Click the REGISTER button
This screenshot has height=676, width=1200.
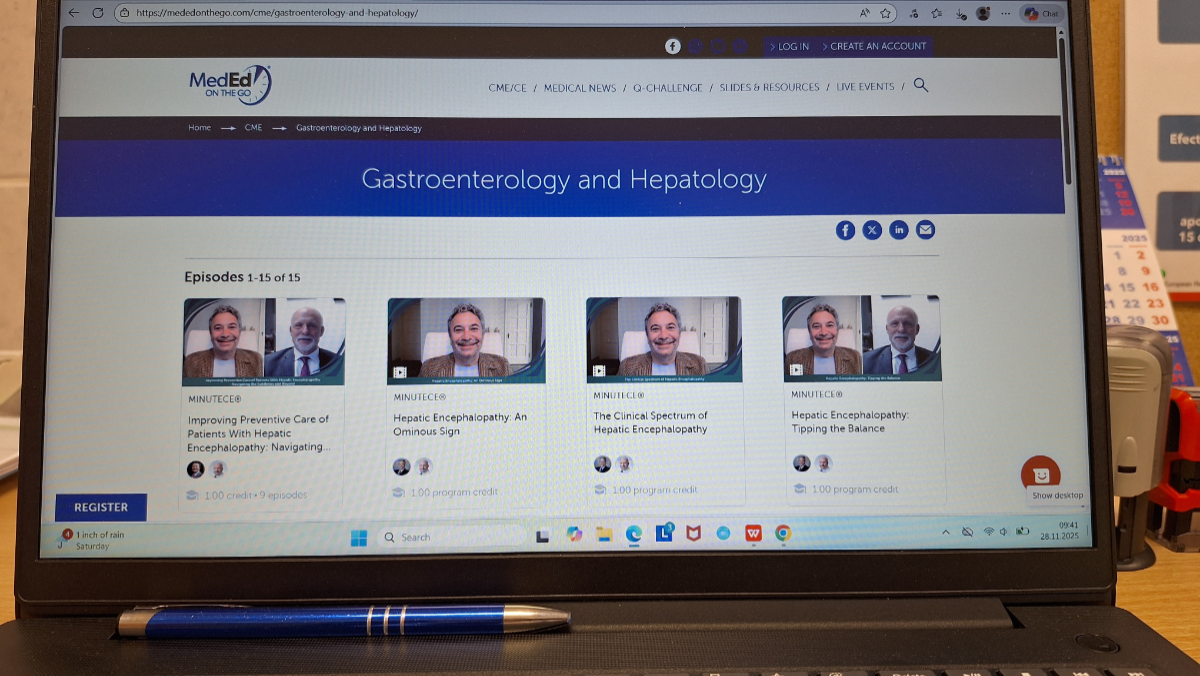(101, 507)
